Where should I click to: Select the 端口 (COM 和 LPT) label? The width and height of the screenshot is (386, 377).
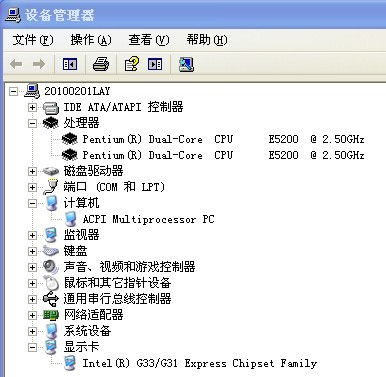tap(114, 187)
